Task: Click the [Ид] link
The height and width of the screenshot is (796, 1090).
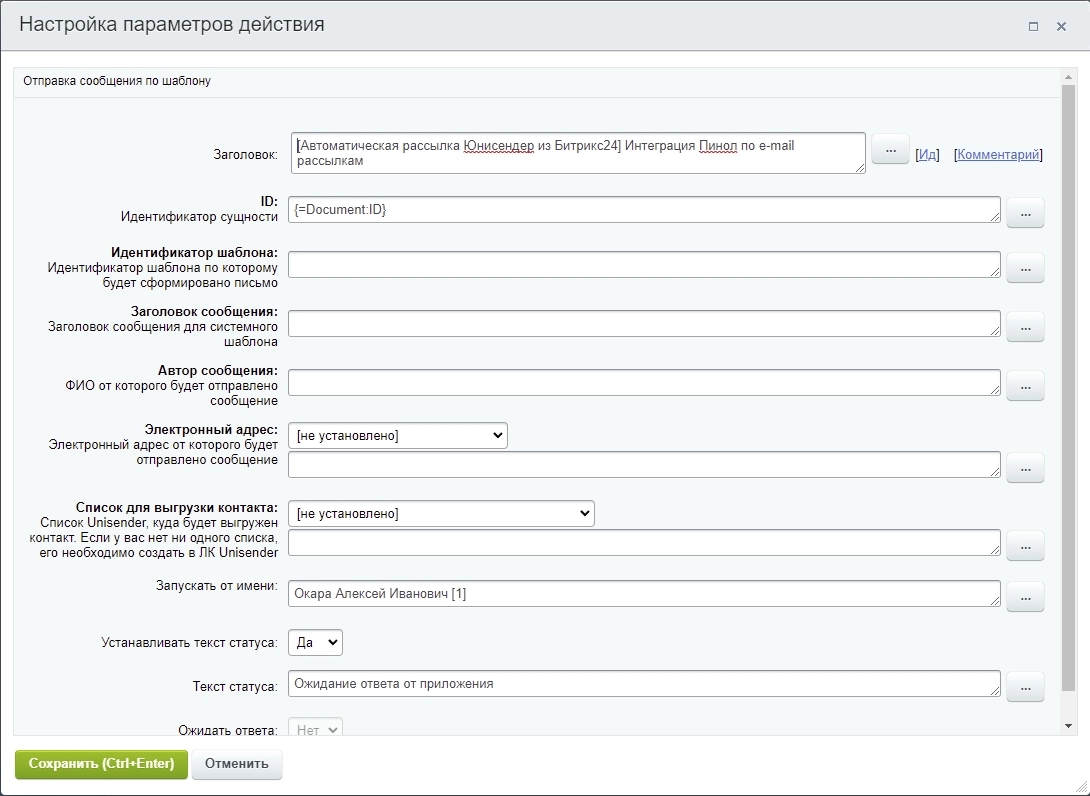Action: [x=927, y=155]
